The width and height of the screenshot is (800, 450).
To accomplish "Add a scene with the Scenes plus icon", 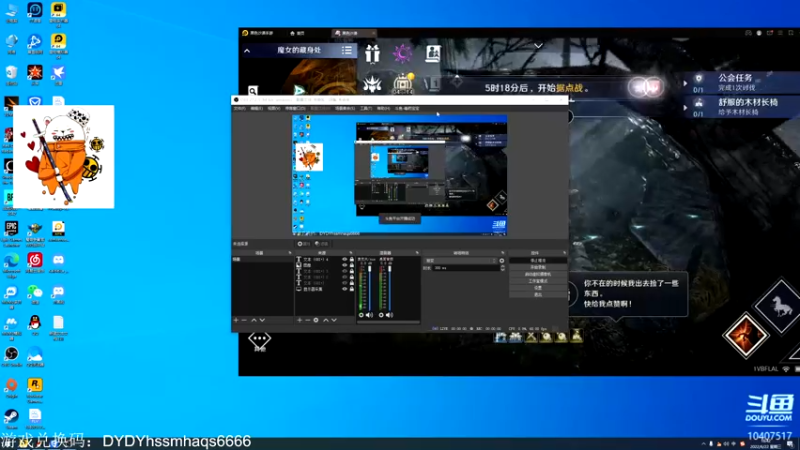I will pyautogui.click(x=236, y=320).
